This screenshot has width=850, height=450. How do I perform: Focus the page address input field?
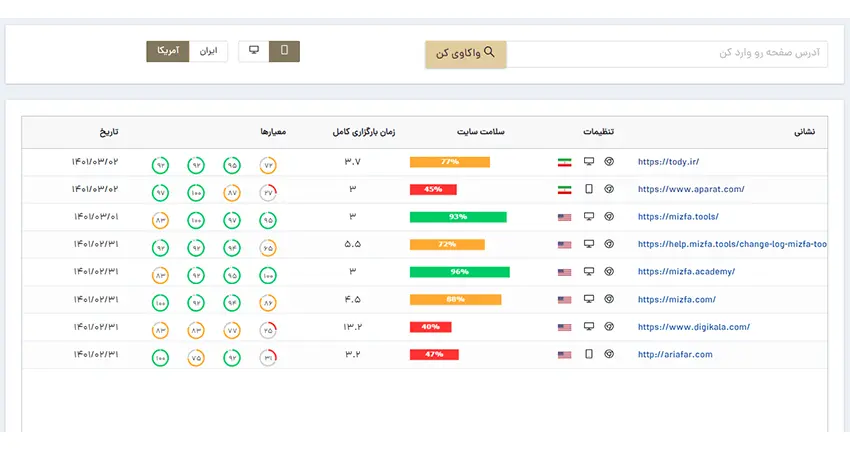667,54
